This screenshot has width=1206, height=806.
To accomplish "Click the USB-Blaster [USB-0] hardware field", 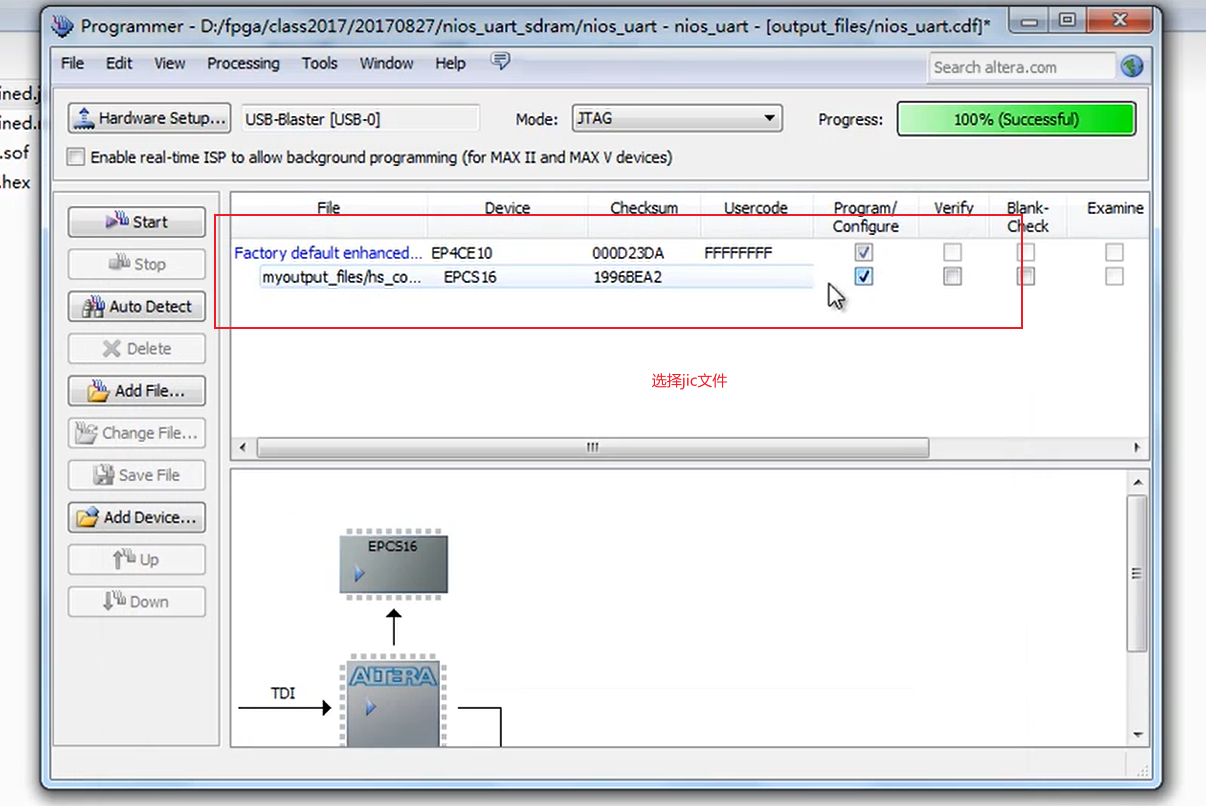I will [x=361, y=119].
